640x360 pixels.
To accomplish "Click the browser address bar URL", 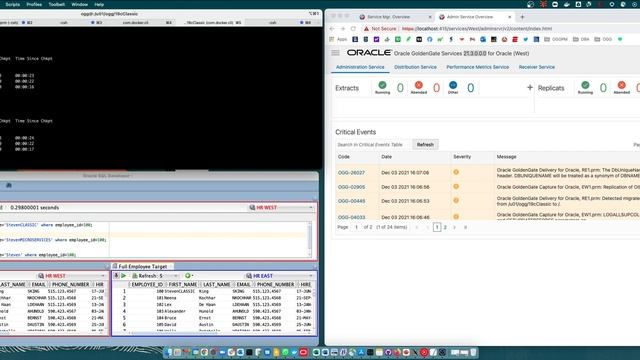I will [x=477, y=29].
